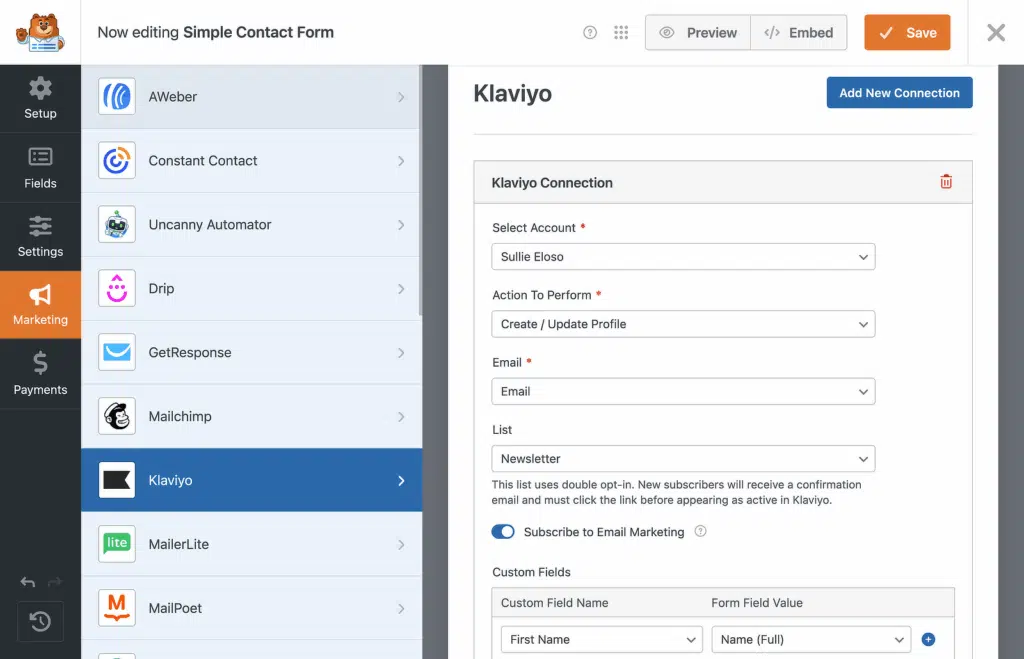1024x659 pixels.
Task: Switch to the Payments section
Action: point(40,374)
